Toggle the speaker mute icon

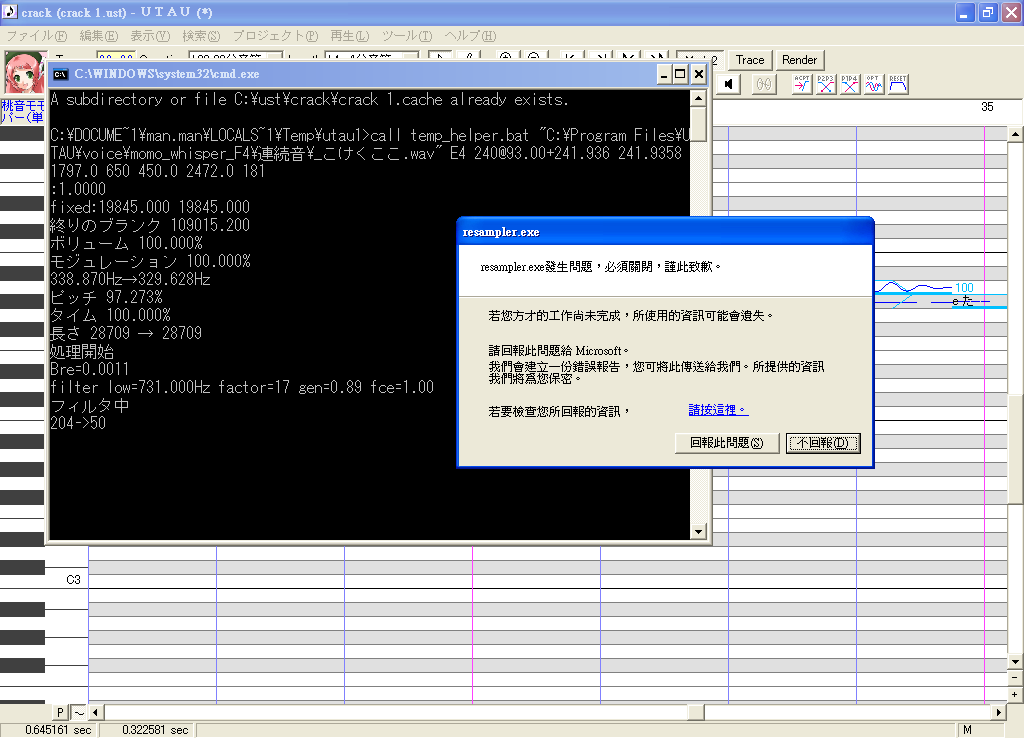(729, 84)
